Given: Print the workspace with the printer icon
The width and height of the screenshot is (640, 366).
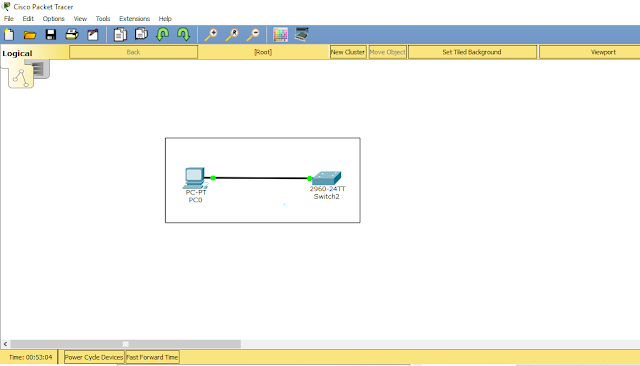Looking at the screenshot, I should (x=72, y=34).
